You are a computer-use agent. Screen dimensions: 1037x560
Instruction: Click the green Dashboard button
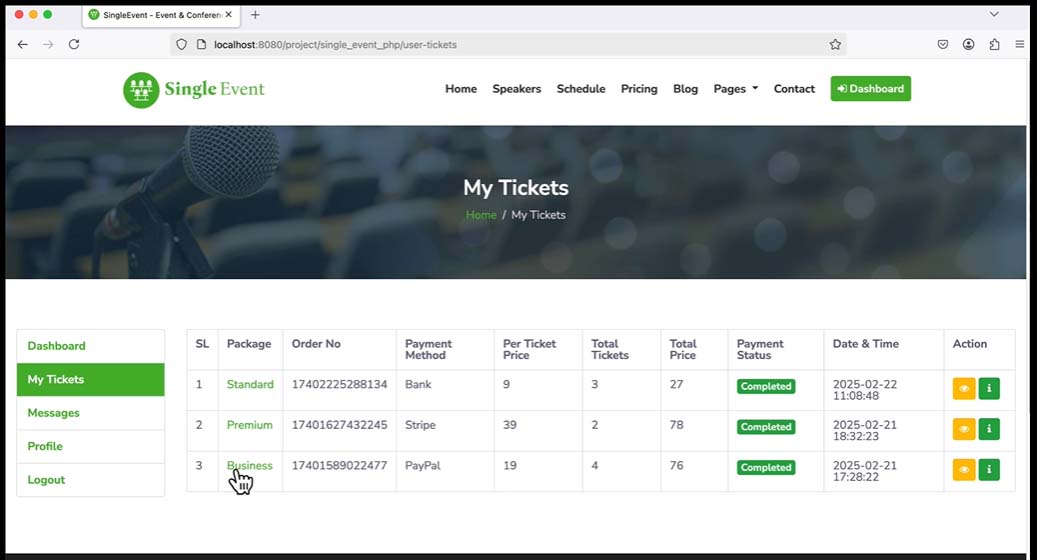click(x=870, y=89)
